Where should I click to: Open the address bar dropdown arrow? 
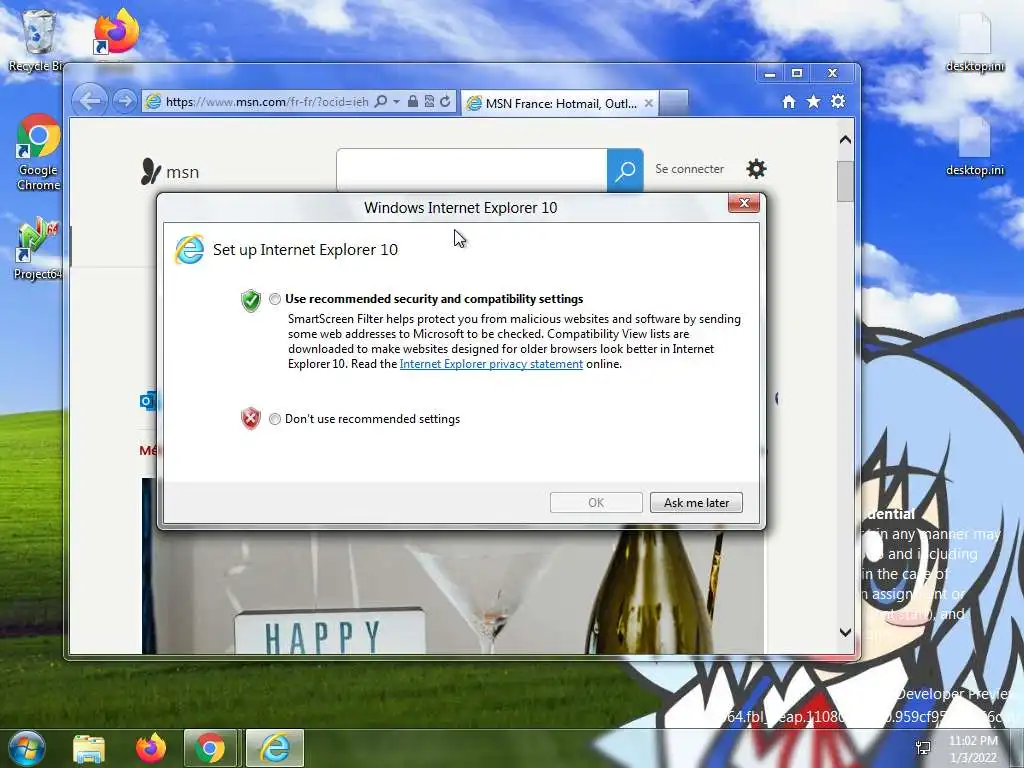396,102
